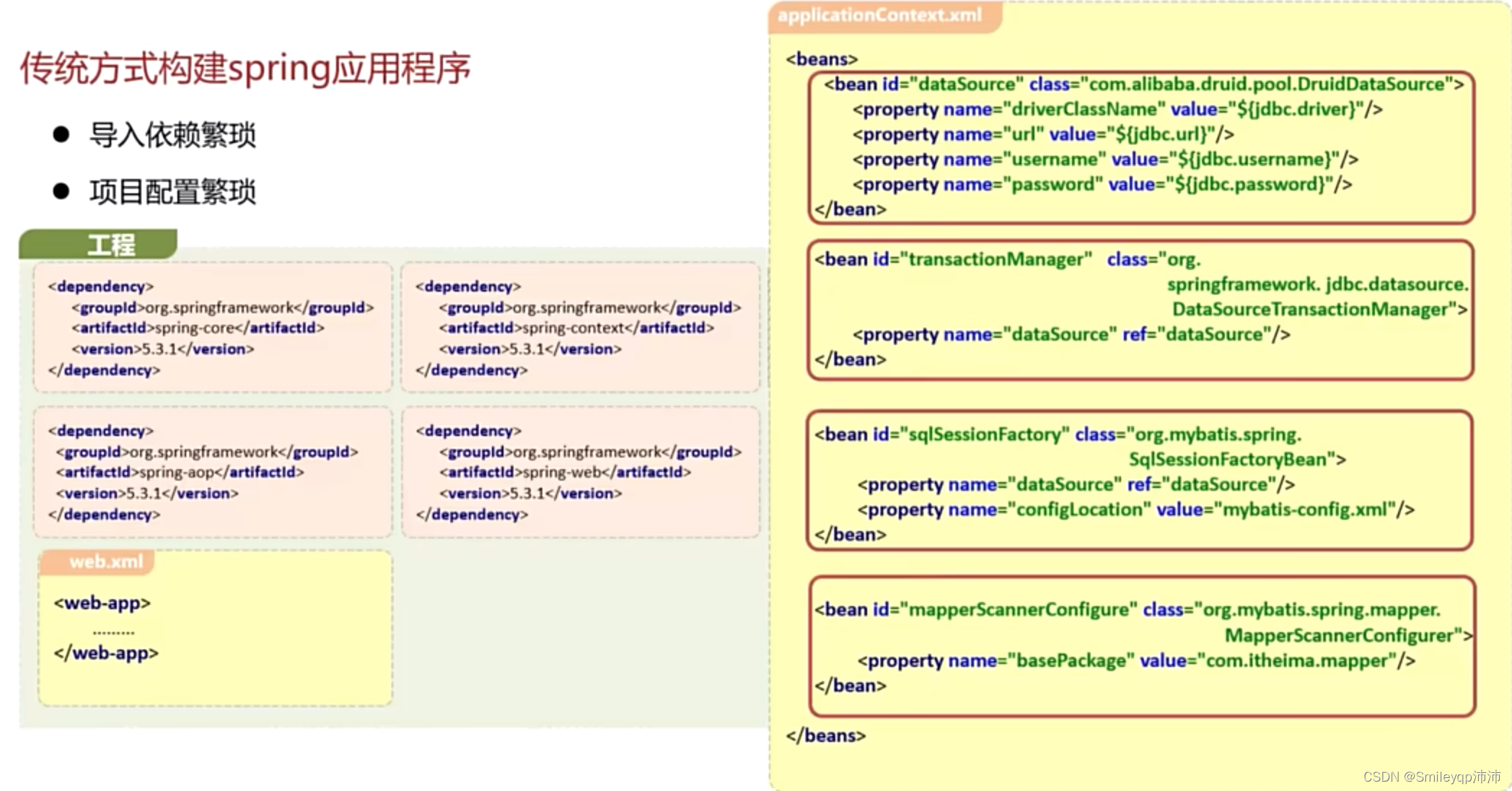Click the bean id="transactionManager" line
This screenshot has height=791, width=1512.
(1008, 260)
